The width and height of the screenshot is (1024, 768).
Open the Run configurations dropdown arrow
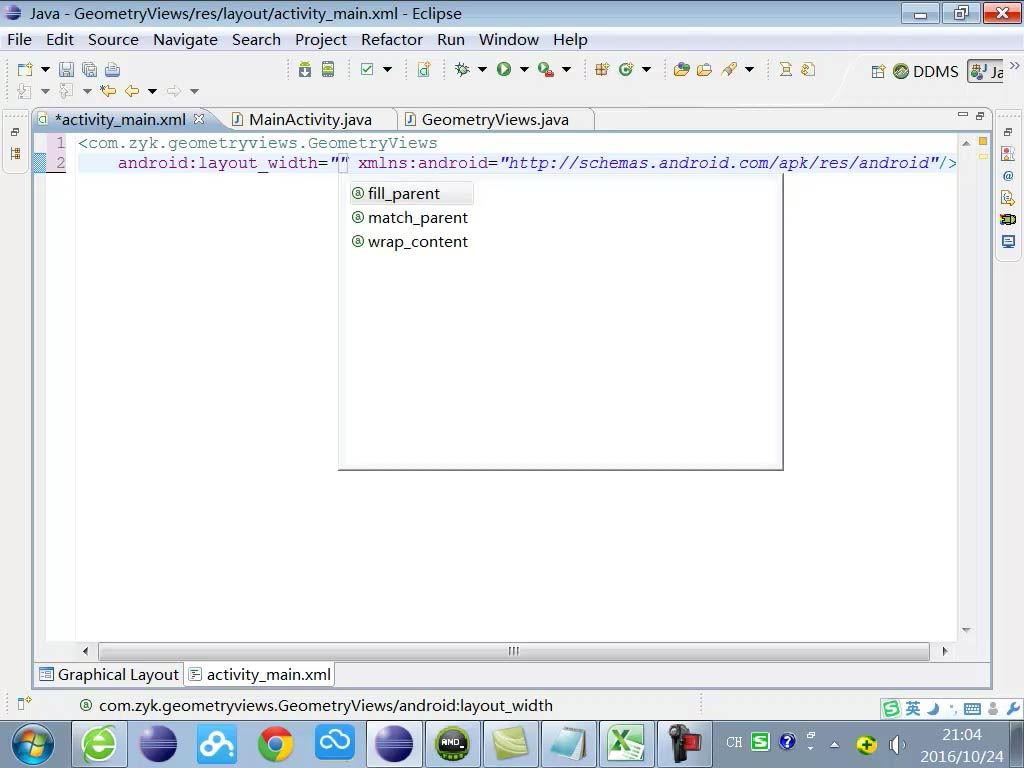524,69
